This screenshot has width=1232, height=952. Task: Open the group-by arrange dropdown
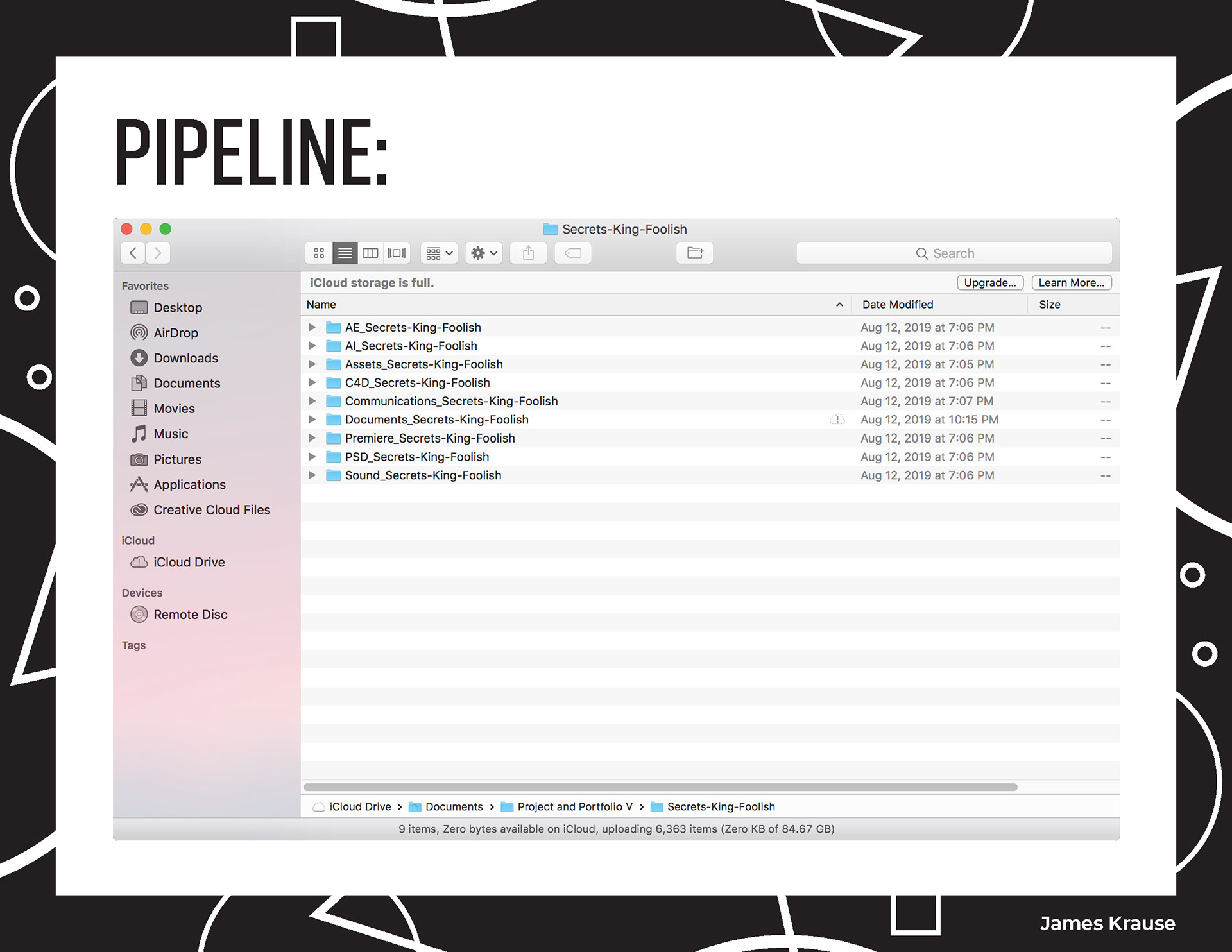440,253
